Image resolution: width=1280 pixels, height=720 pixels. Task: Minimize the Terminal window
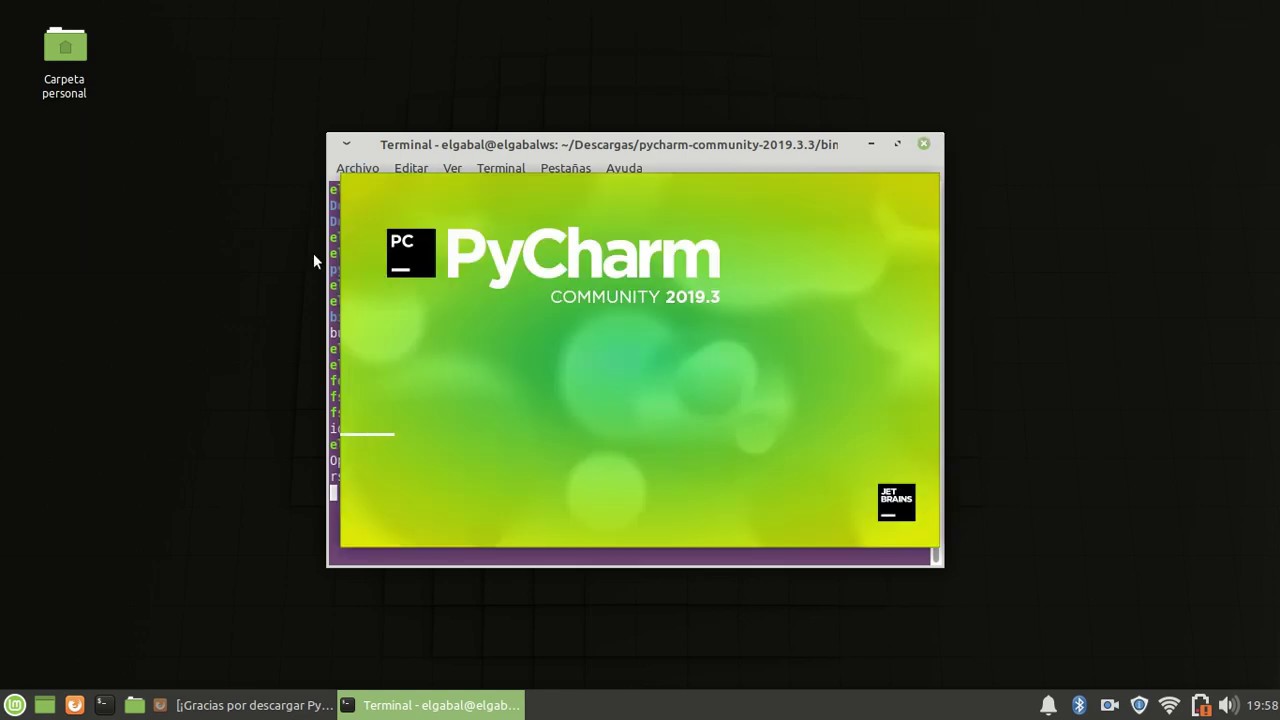871,144
